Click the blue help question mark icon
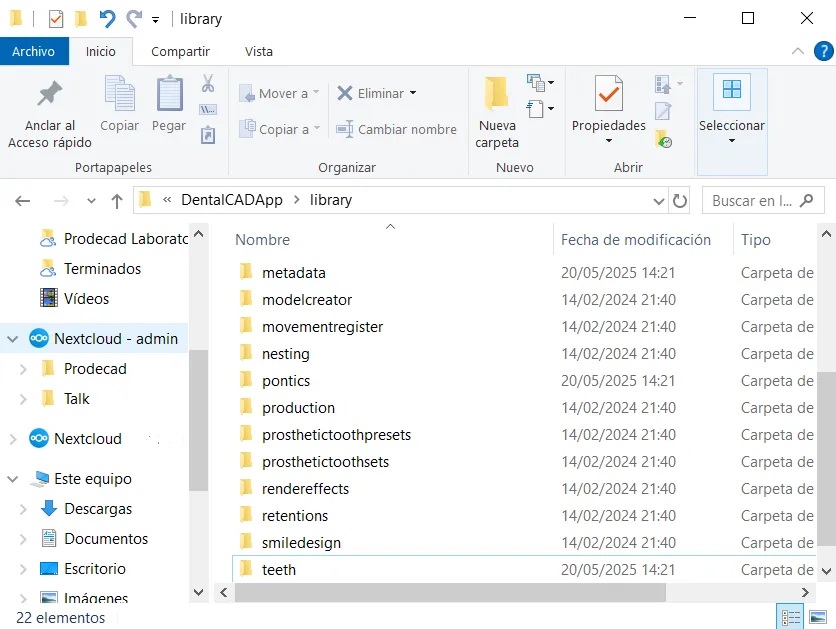The height and width of the screenshot is (629, 836). pyautogui.click(x=821, y=51)
